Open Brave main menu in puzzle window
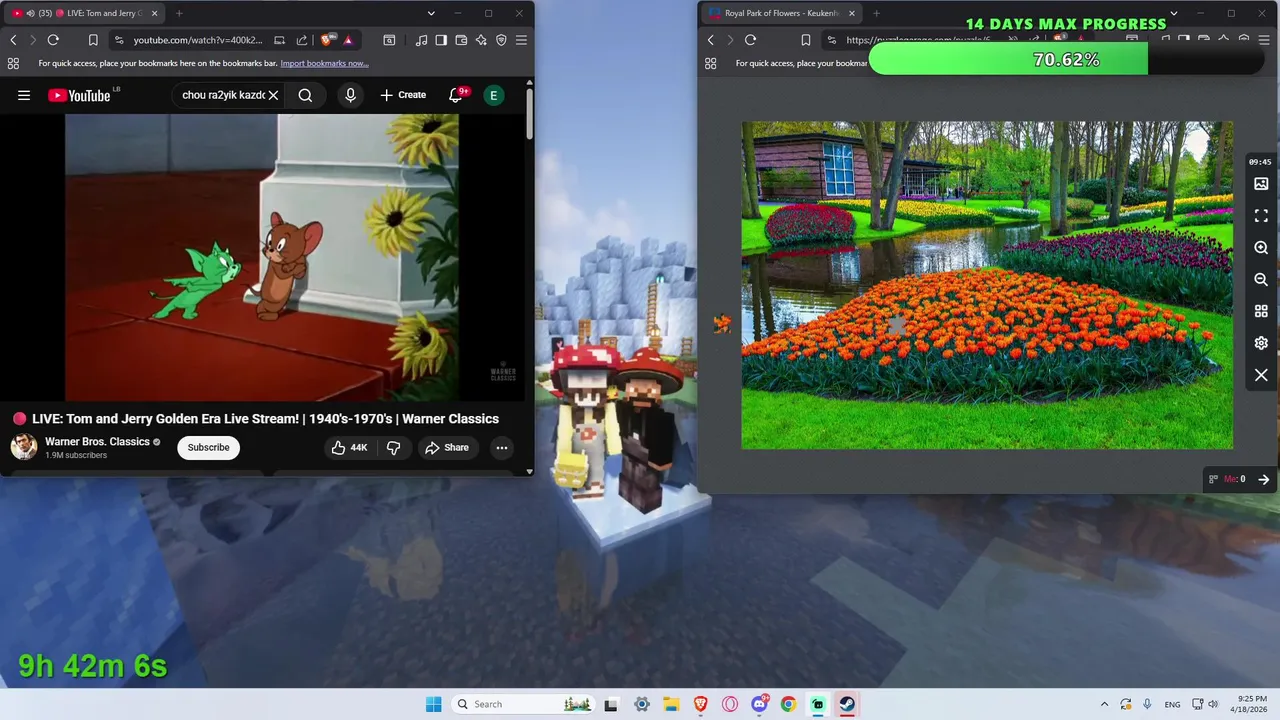The height and width of the screenshot is (720, 1280). point(1264,40)
